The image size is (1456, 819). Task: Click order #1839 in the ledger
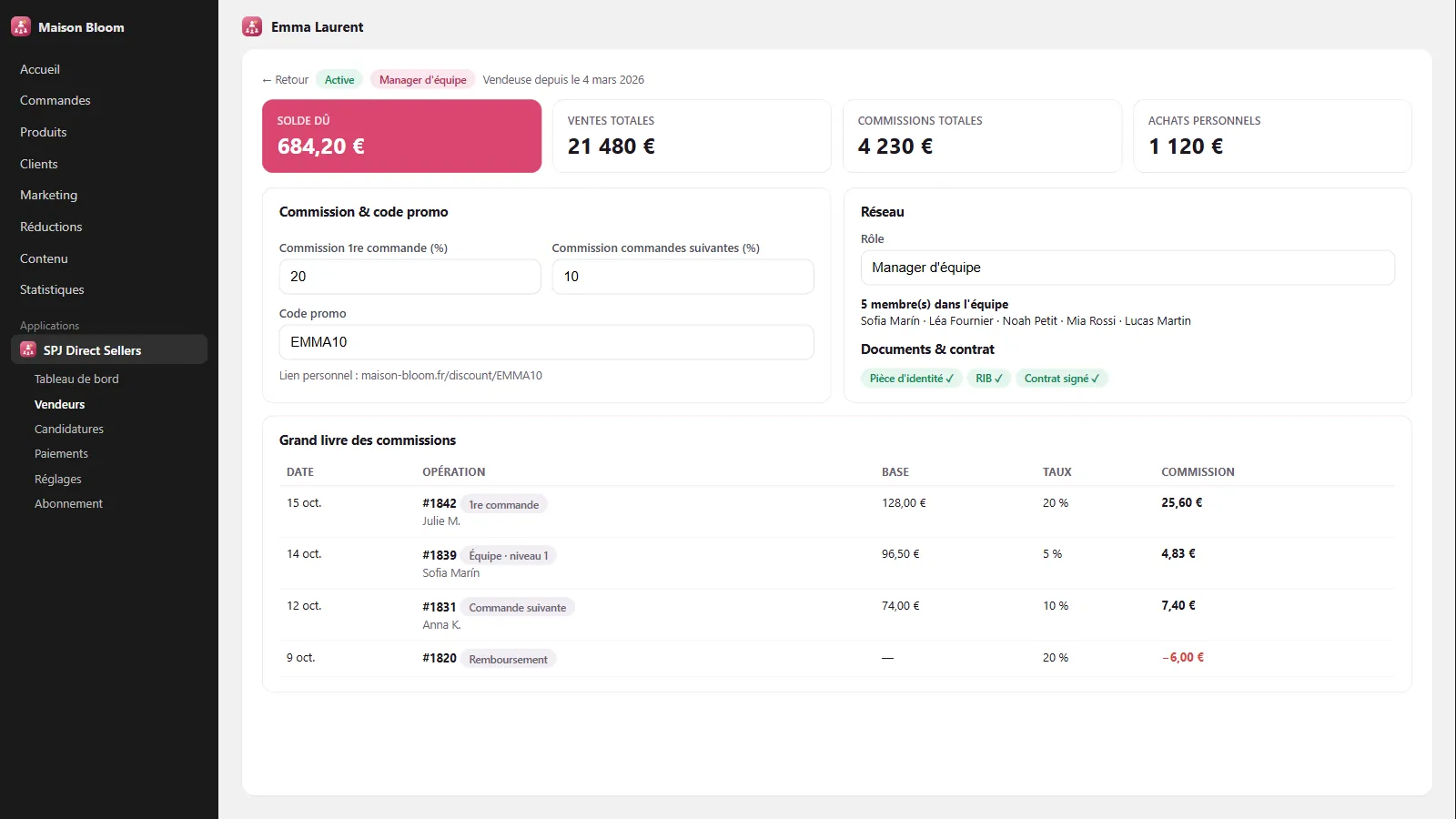pos(440,555)
